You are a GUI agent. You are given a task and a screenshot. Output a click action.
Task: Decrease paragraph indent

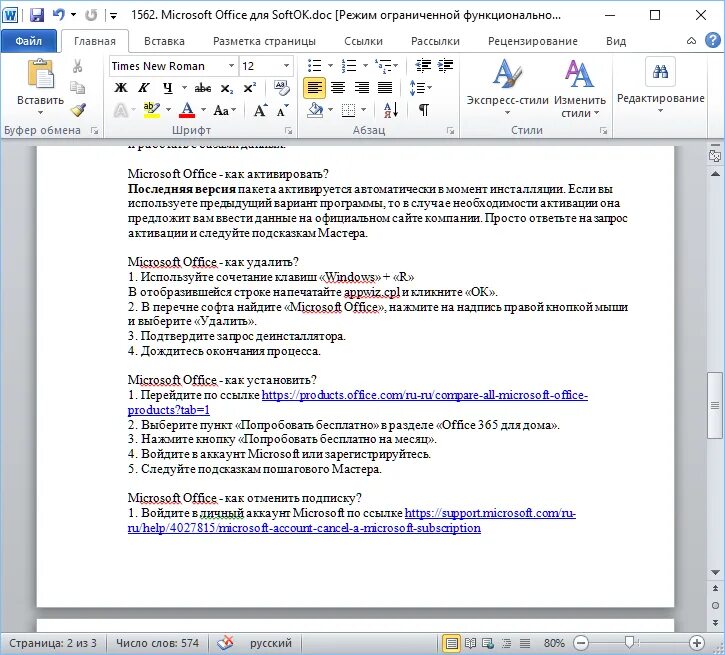click(423, 66)
